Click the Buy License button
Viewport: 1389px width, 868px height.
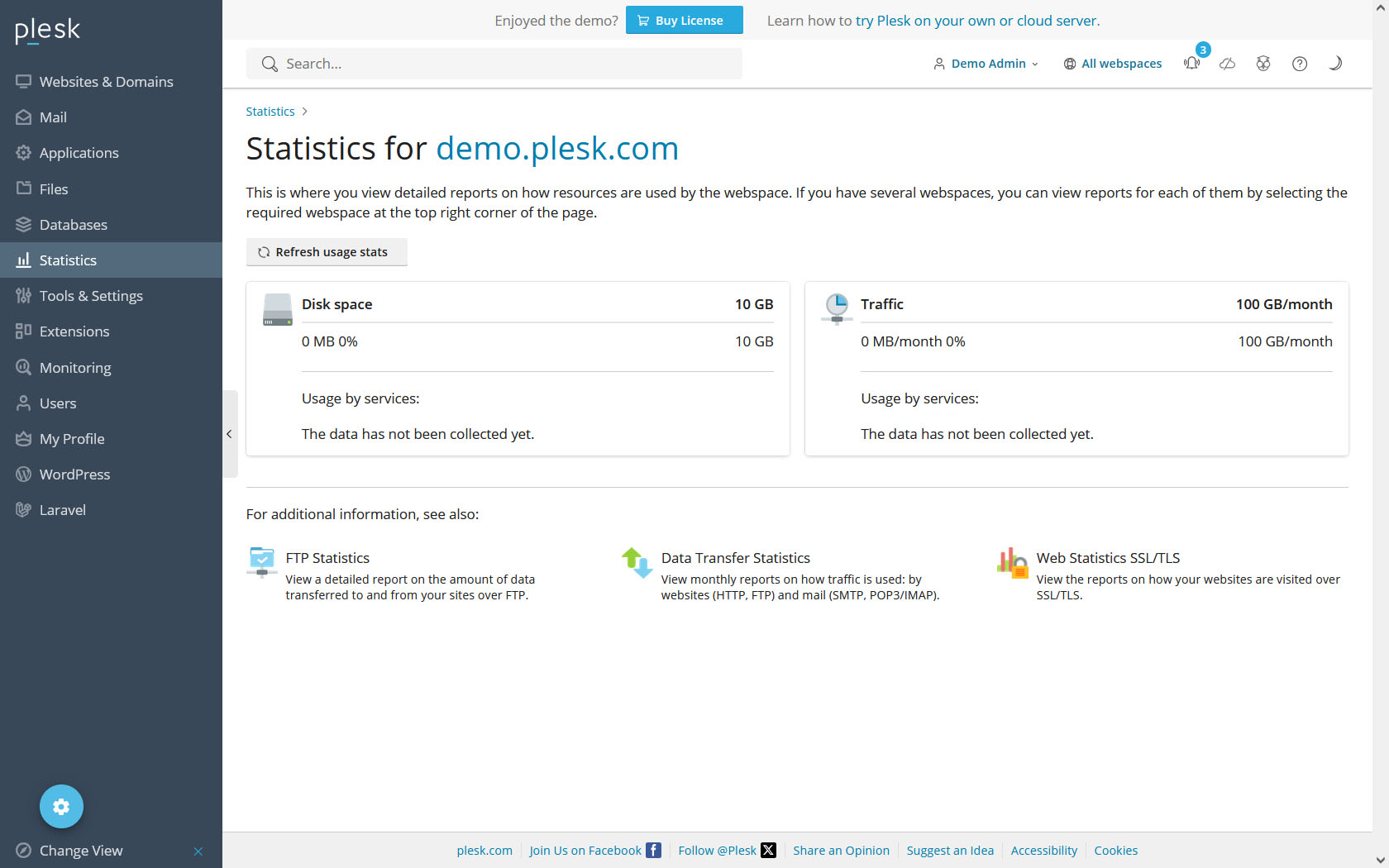pyautogui.click(x=684, y=21)
